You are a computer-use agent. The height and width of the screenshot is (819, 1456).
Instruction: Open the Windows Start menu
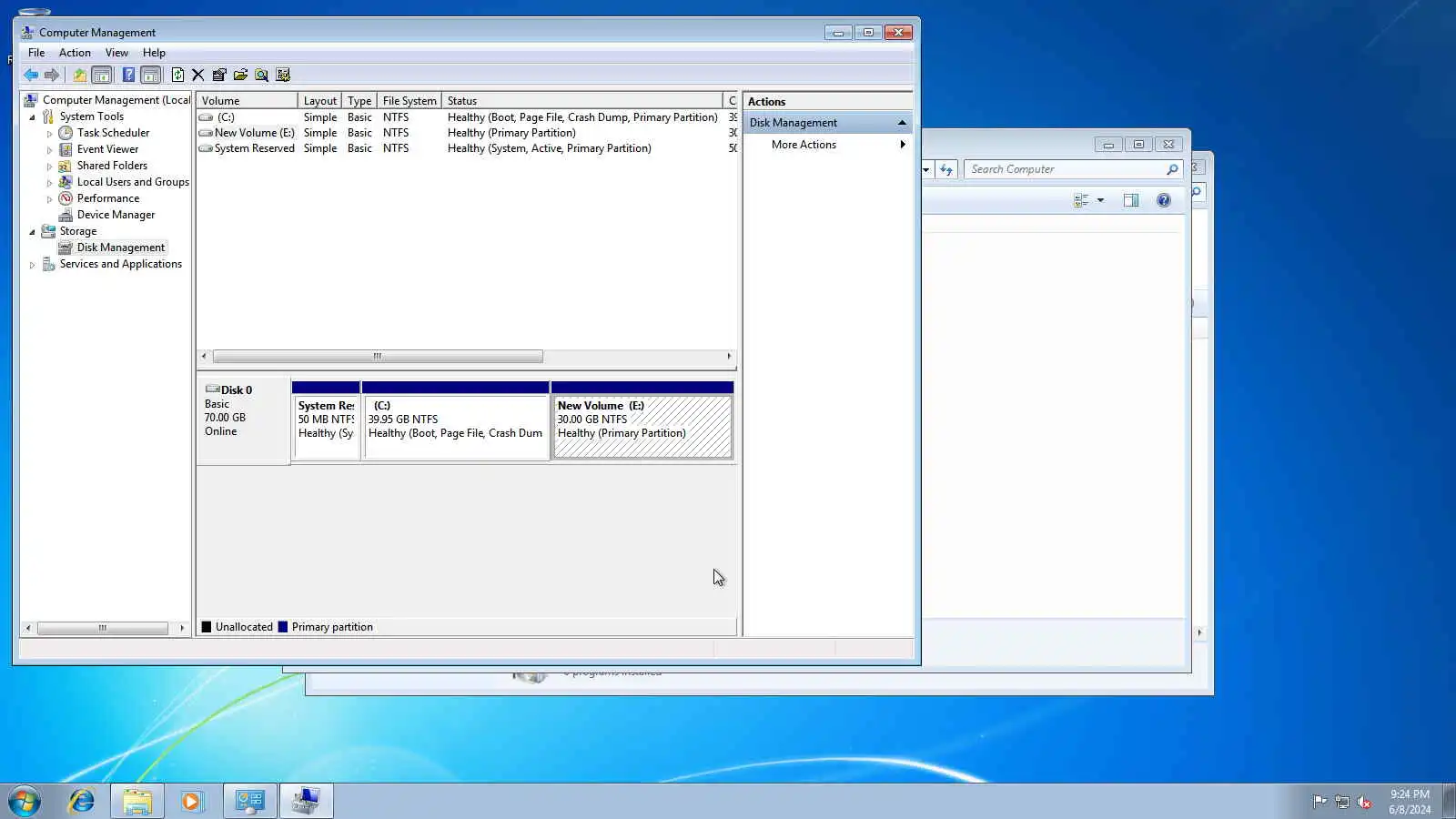[x=25, y=801]
